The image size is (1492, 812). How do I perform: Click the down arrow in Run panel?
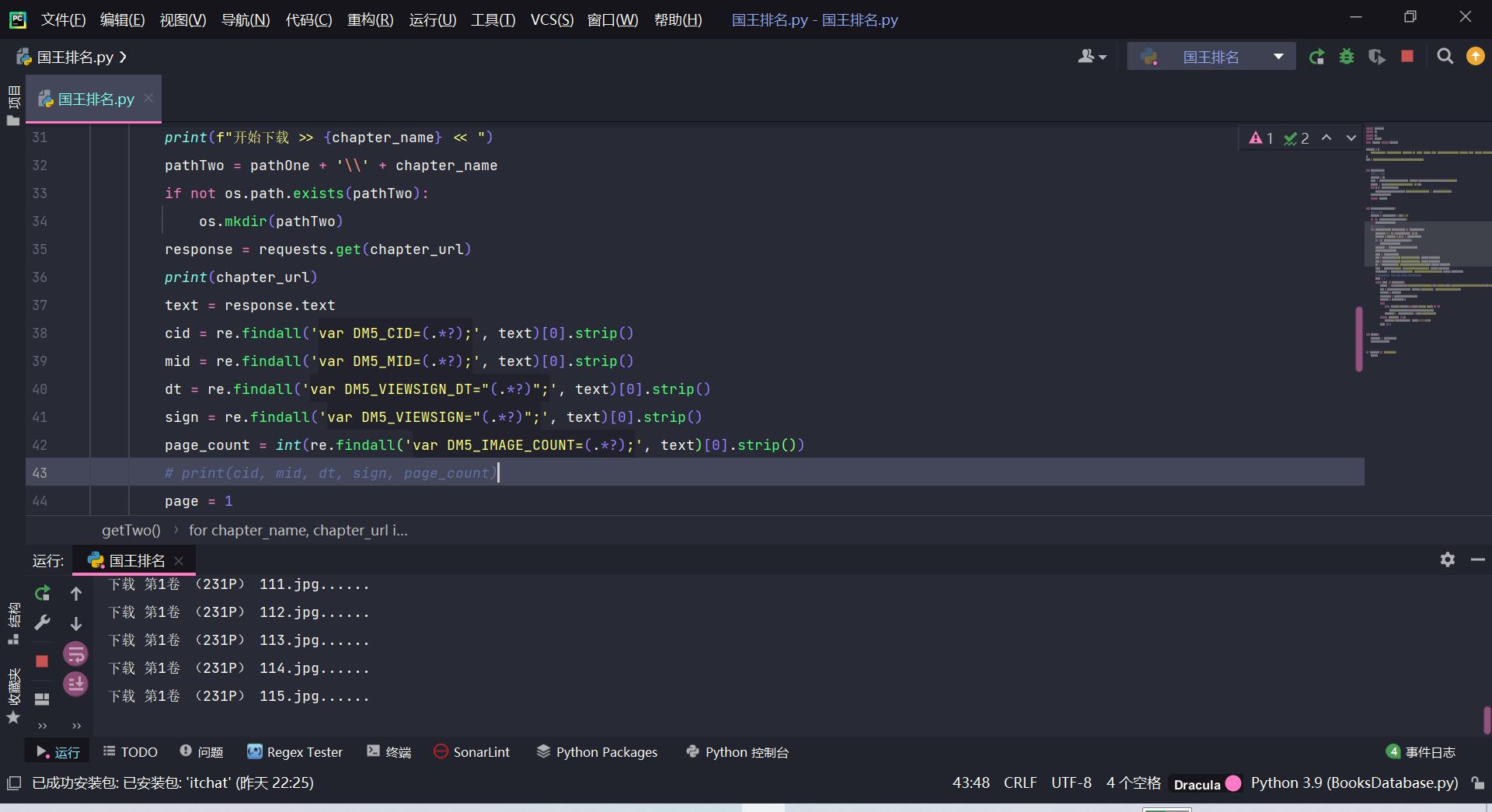pyautogui.click(x=76, y=623)
